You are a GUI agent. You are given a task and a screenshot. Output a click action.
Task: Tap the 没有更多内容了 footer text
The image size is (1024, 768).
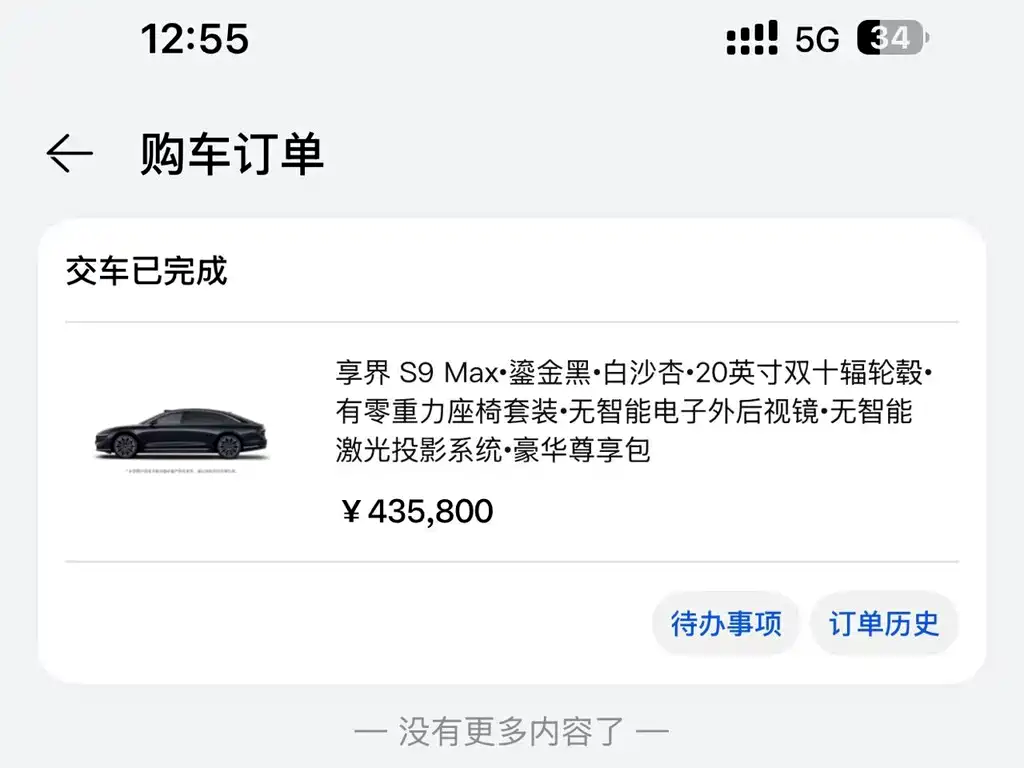coord(511,731)
